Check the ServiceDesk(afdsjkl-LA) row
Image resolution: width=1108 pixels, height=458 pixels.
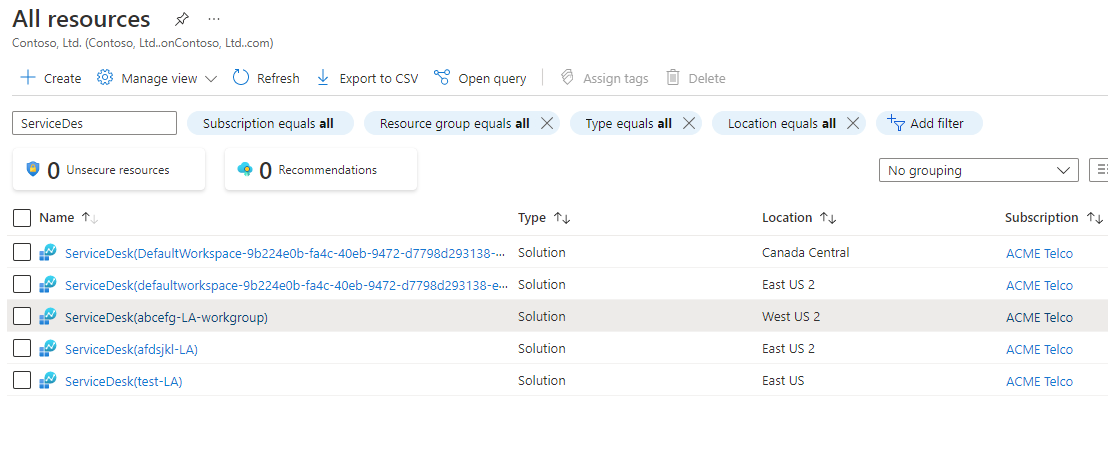tap(22, 348)
